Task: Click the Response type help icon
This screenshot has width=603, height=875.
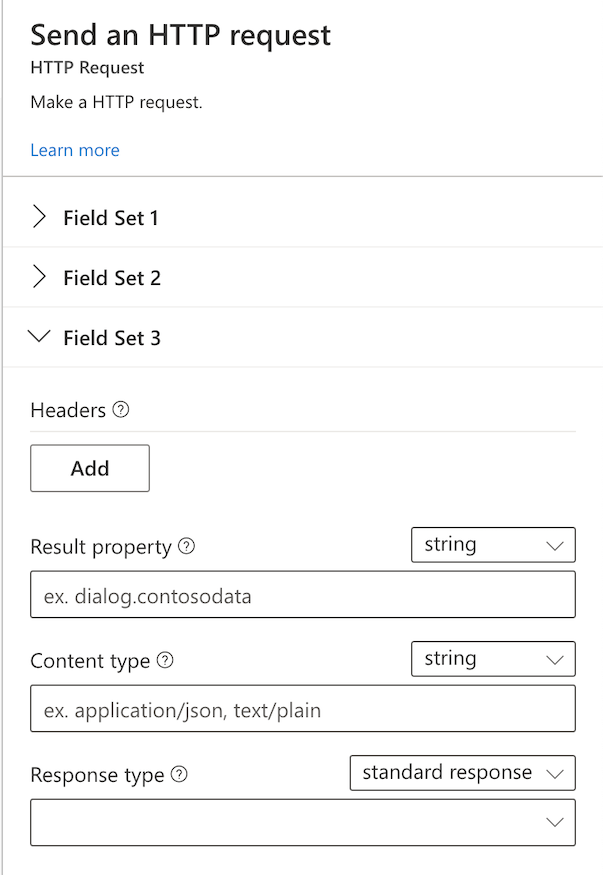Action: tap(179, 775)
